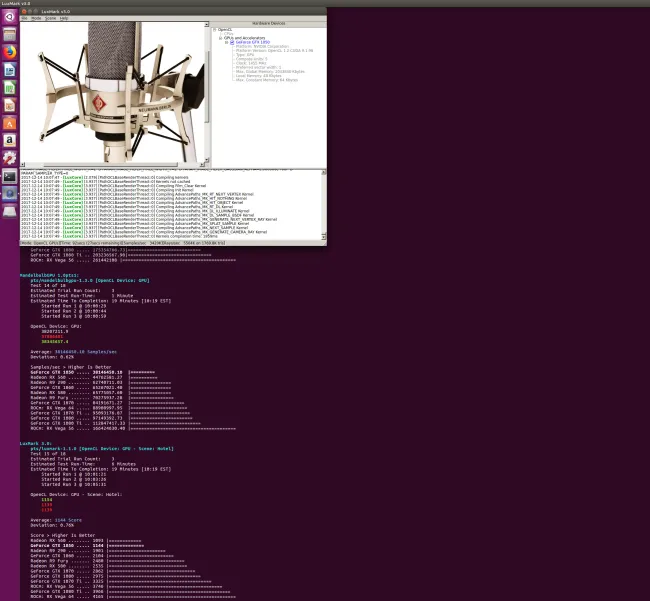Screen dimensions: 650x601
Task: Click the LuxMark status bar text
Action: click(123, 243)
